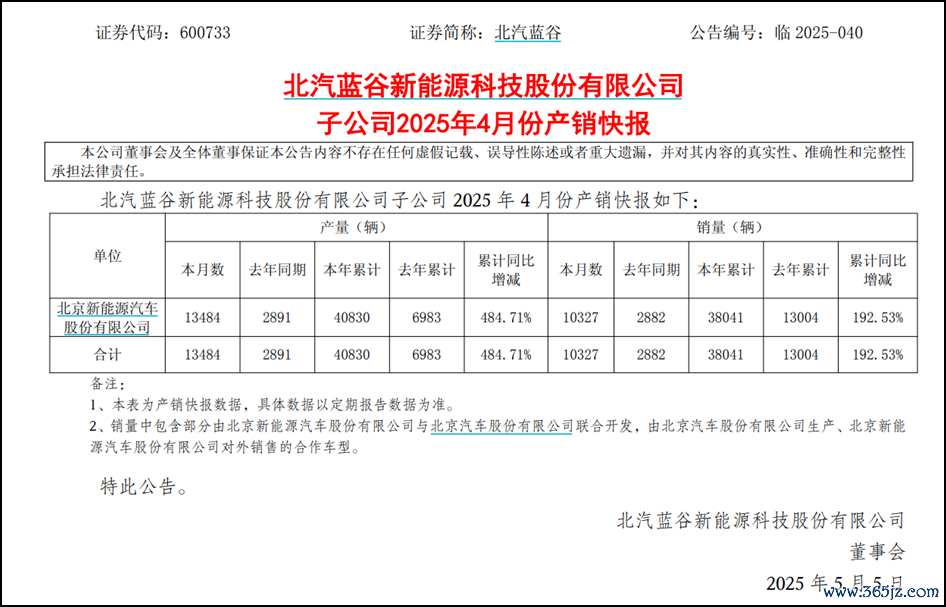
Task: Click 本年累计 header under 销量
Action: point(726,270)
